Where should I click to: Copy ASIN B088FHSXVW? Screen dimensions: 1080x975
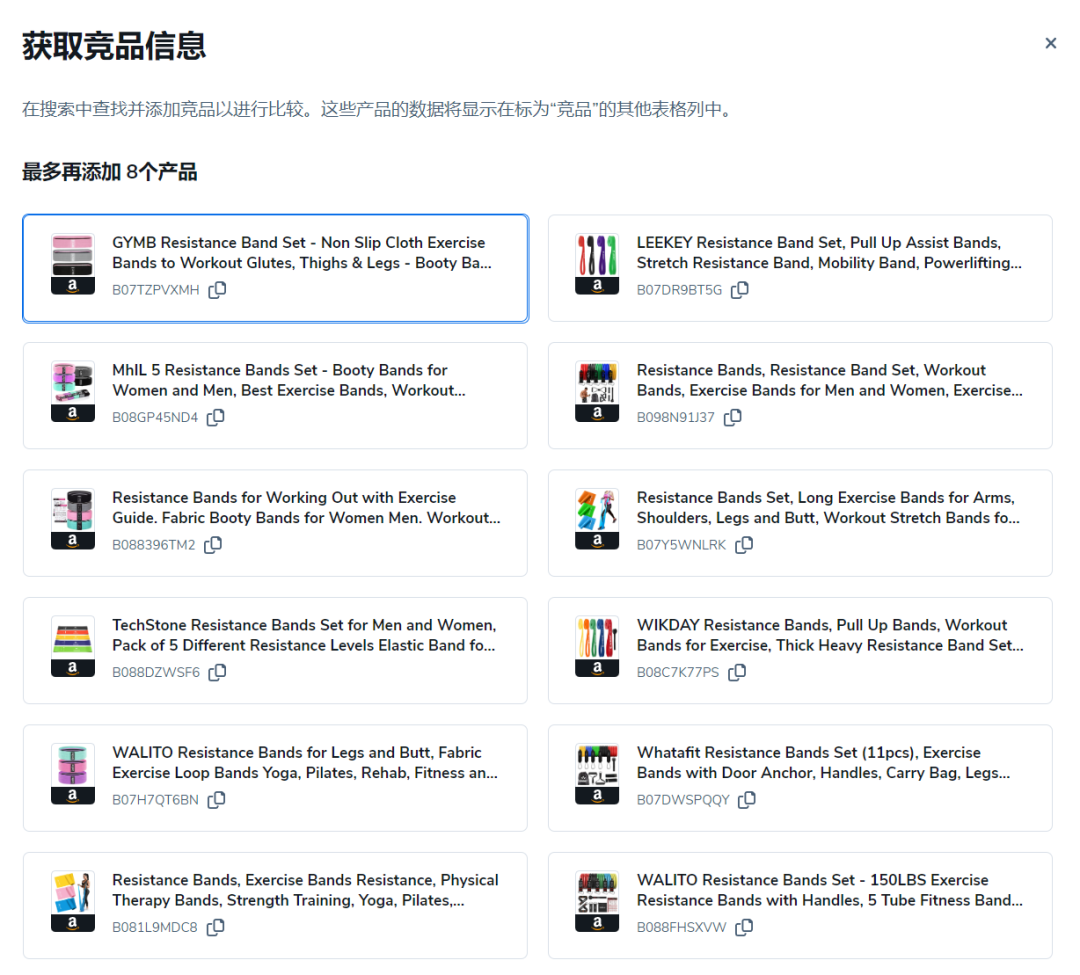pyautogui.click(x=745, y=927)
